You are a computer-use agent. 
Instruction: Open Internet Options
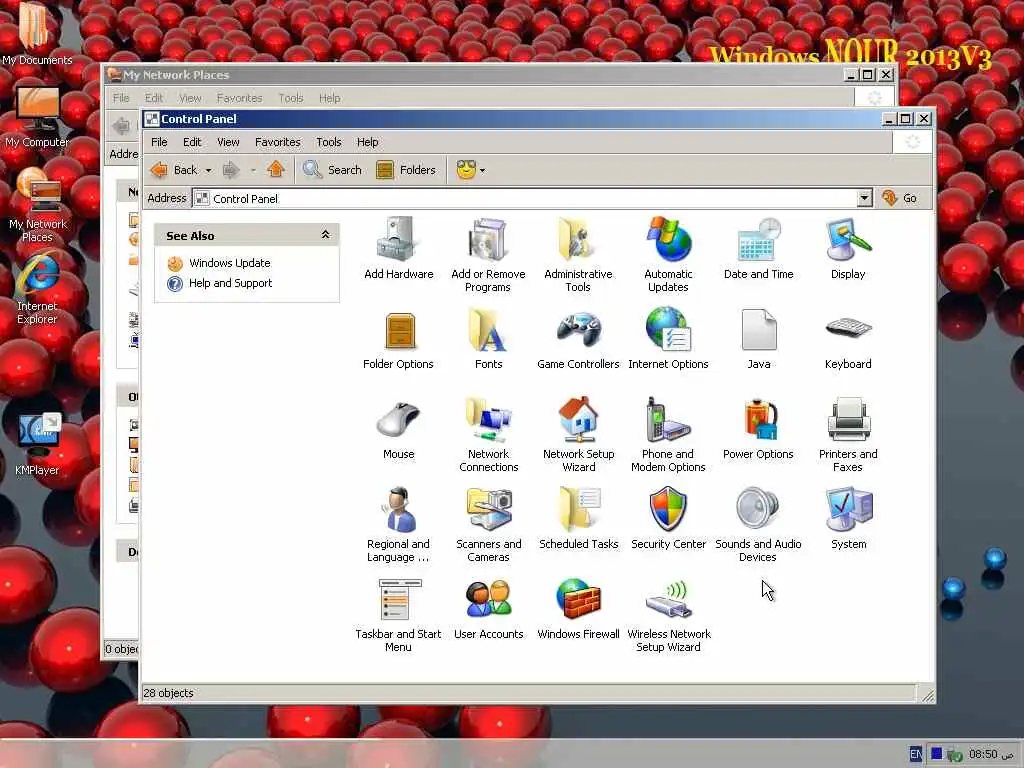pyautogui.click(x=668, y=340)
